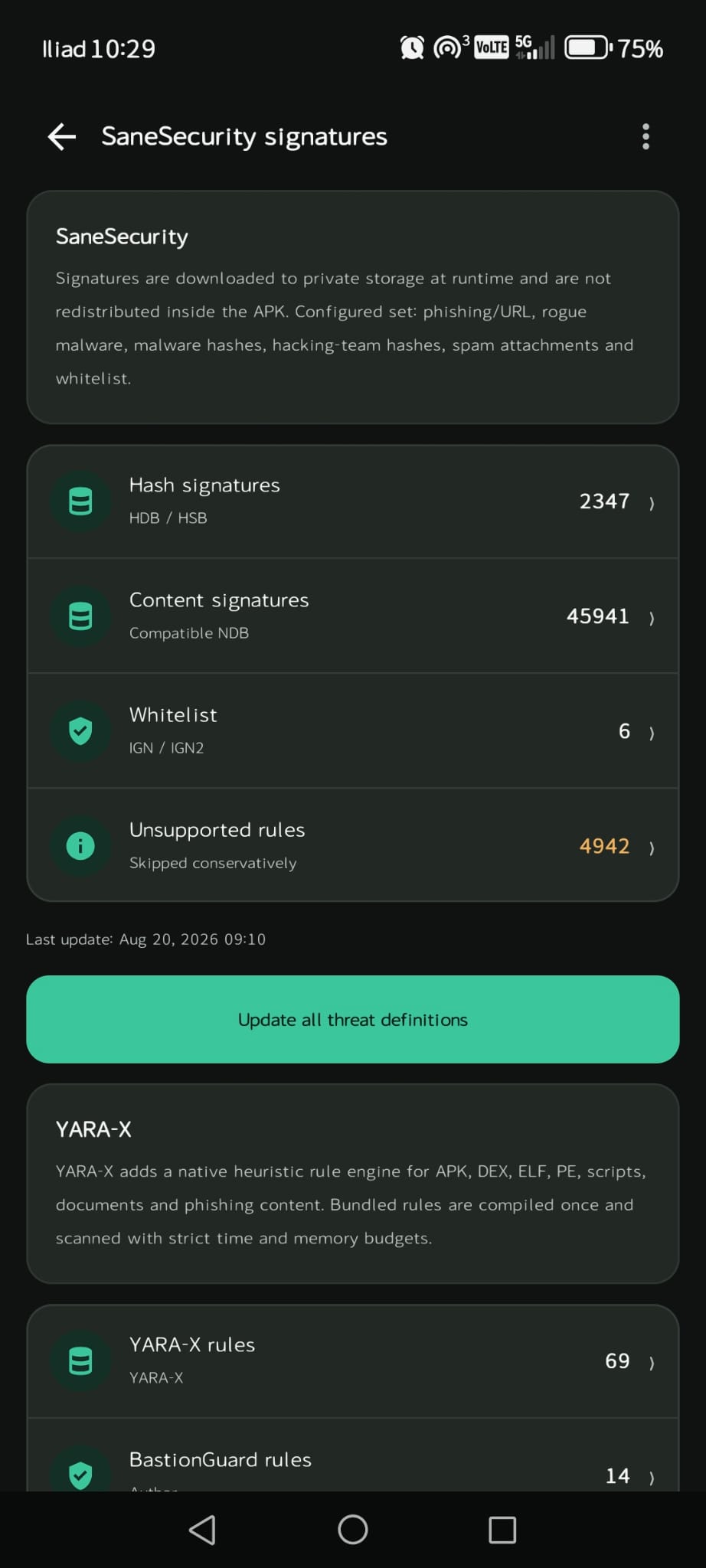Expand Unsupported rules chevron
Image resolution: width=706 pixels, height=1568 pixels.
[652, 848]
